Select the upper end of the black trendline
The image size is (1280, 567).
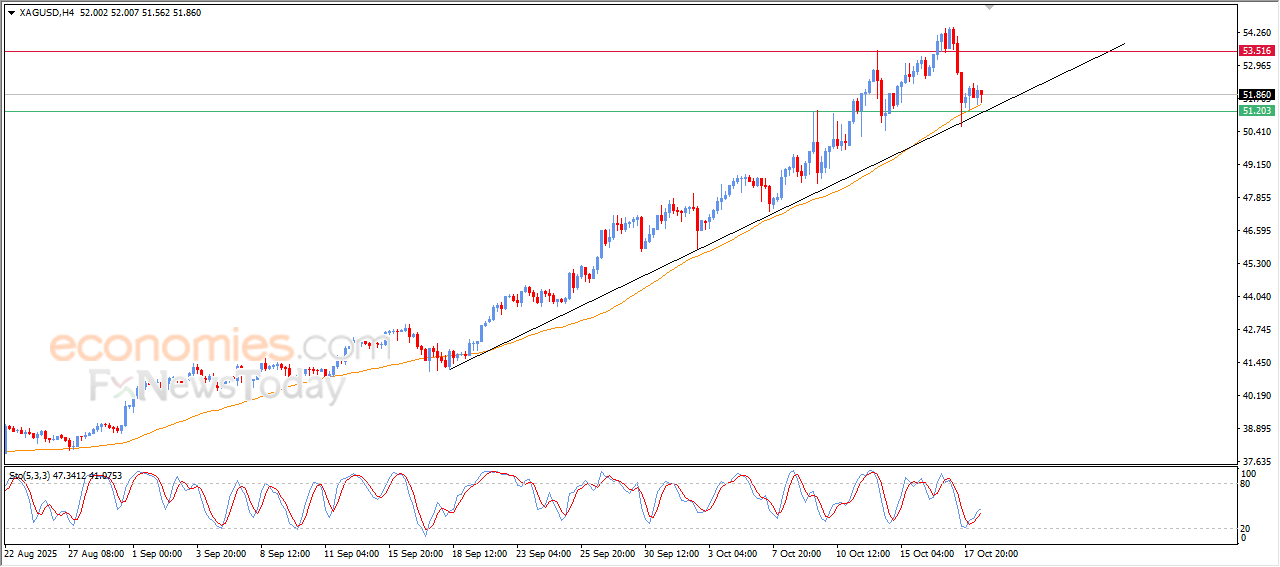[x=1125, y=44]
